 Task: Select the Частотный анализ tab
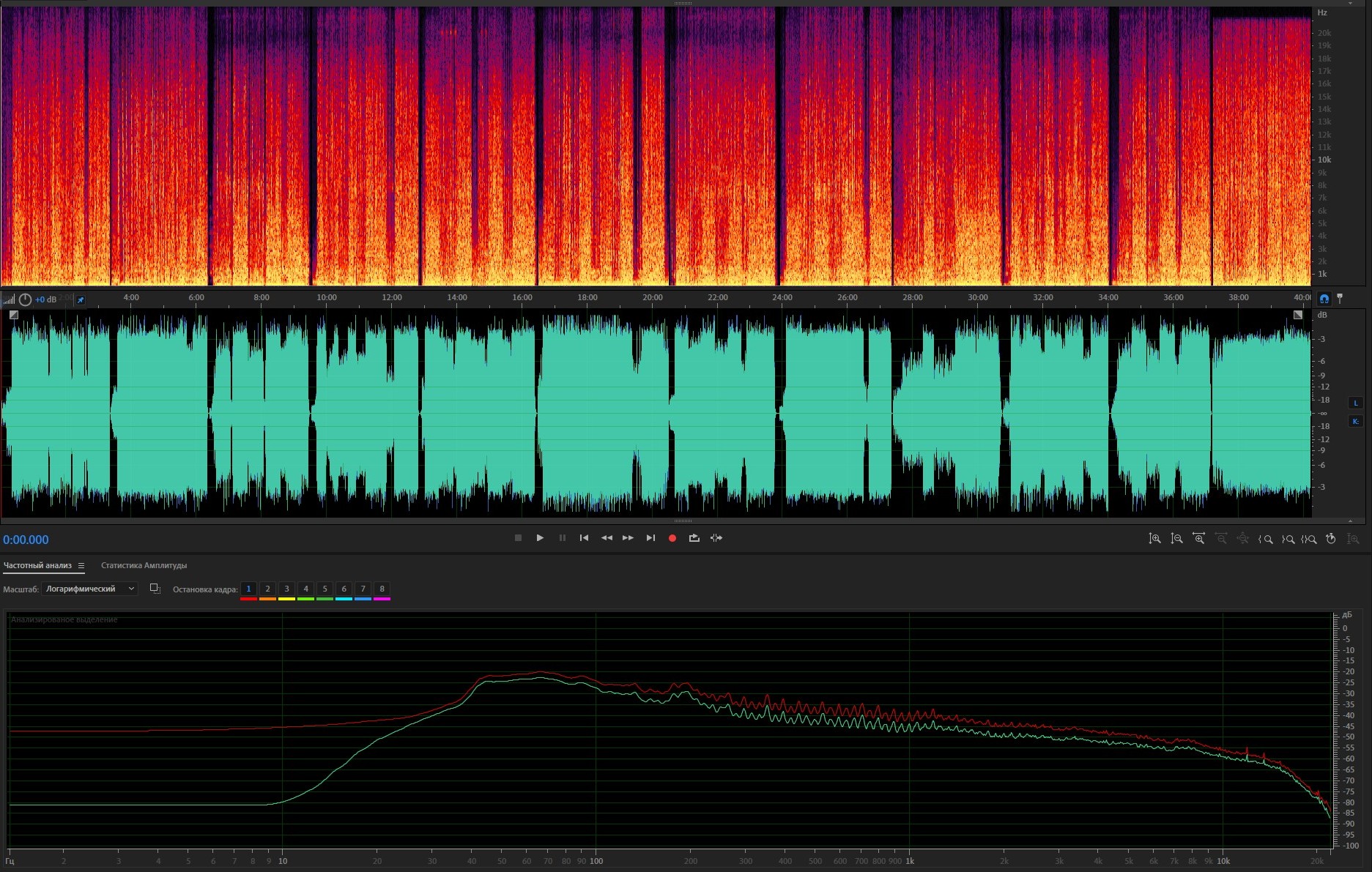[37, 565]
